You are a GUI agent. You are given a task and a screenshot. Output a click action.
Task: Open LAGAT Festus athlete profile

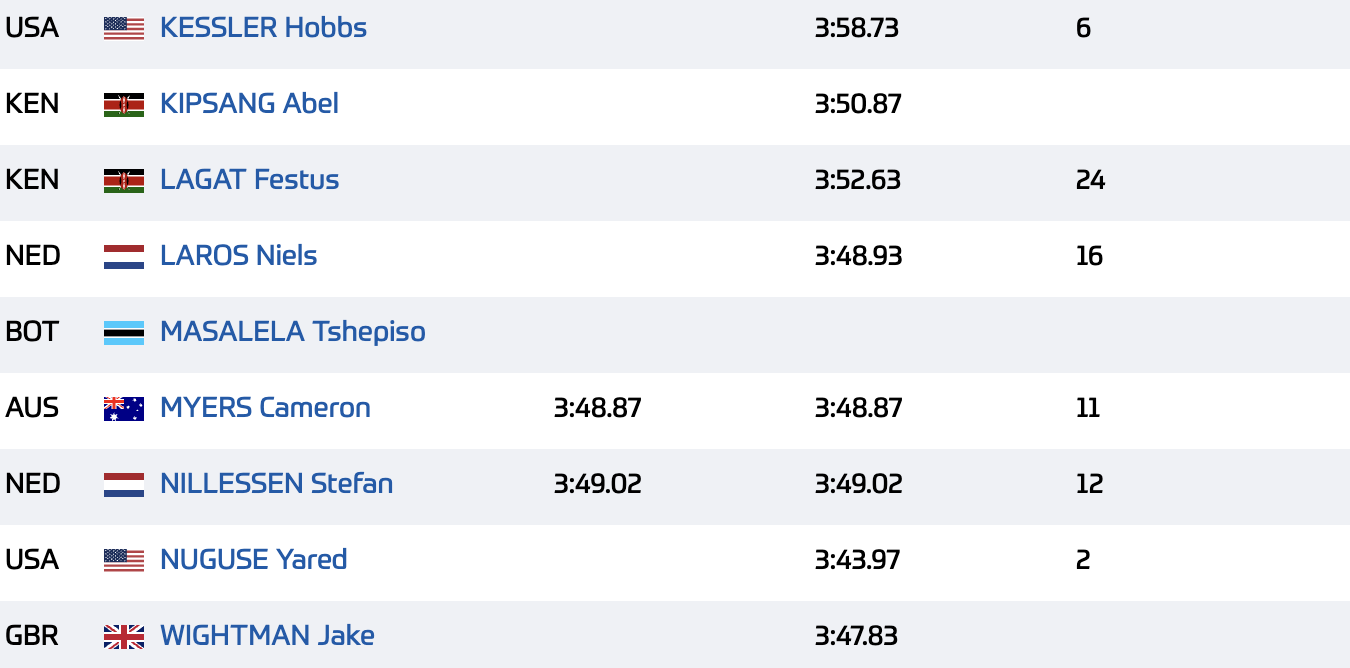(x=249, y=180)
